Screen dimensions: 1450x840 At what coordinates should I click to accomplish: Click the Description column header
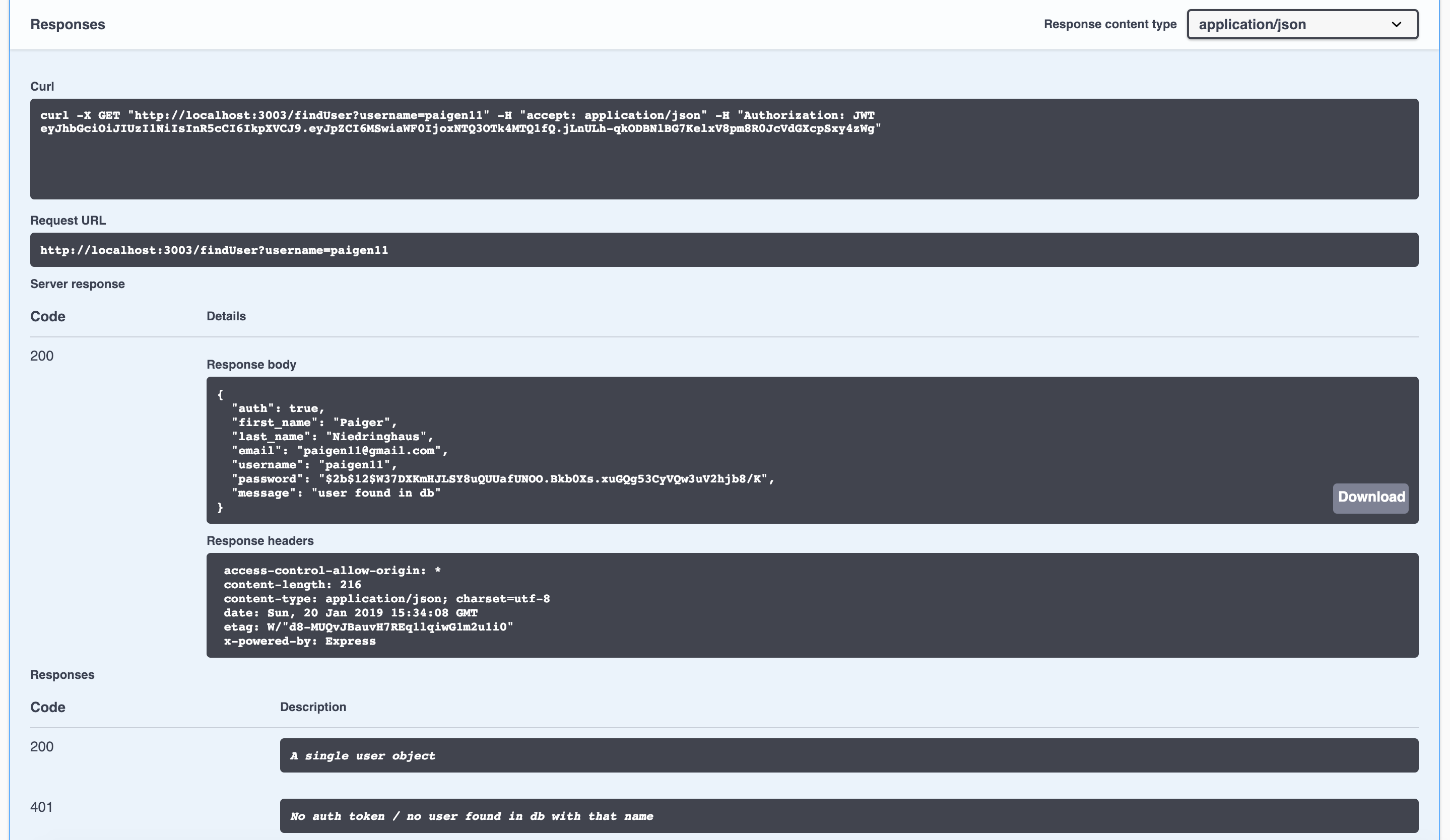click(x=313, y=707)
